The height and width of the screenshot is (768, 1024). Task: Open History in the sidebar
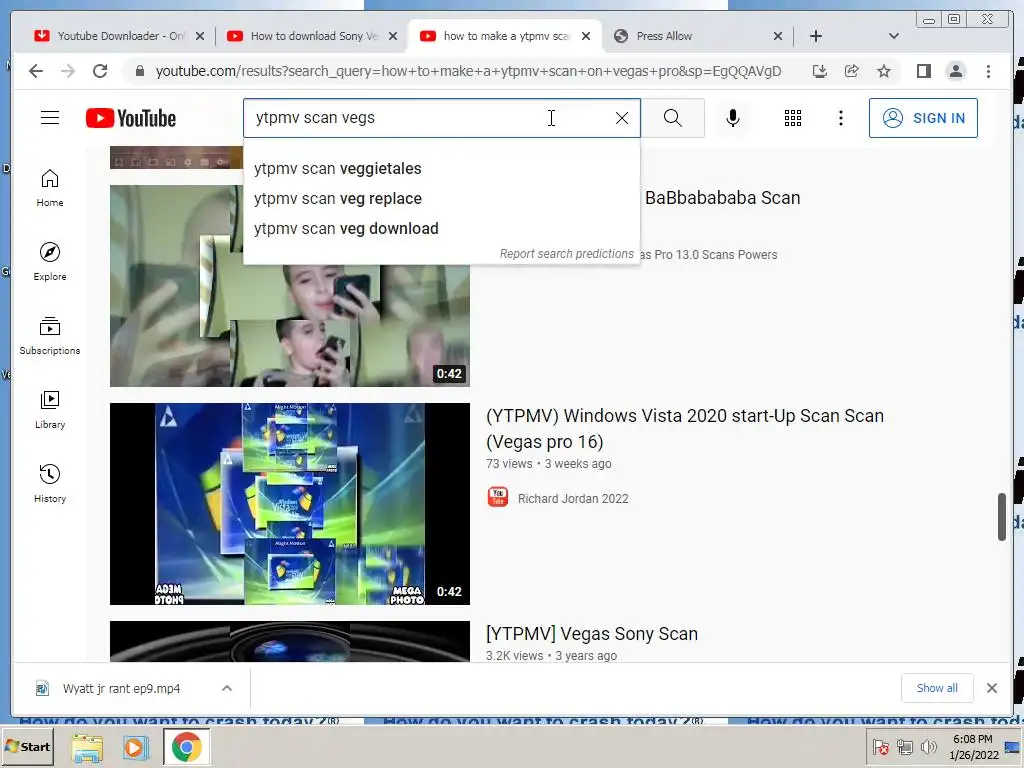click(50, 484)
